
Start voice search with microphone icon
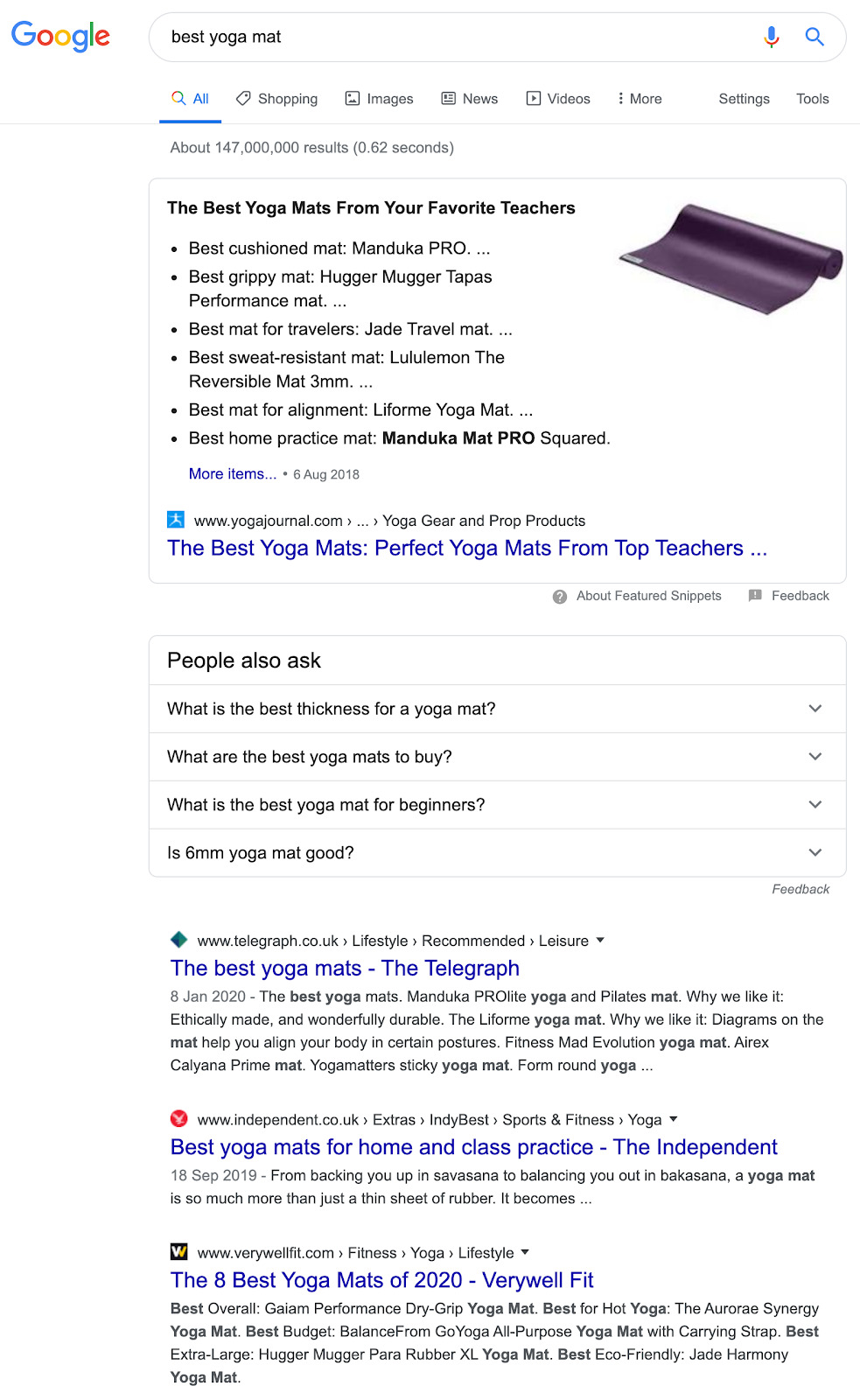tap(771, 37)
